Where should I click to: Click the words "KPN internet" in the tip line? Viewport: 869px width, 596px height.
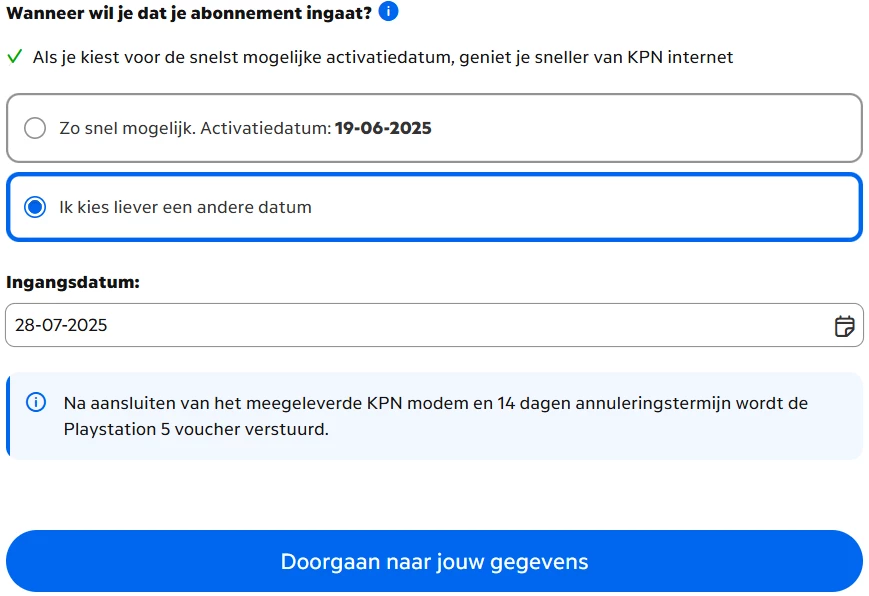[x=680, y=57]
